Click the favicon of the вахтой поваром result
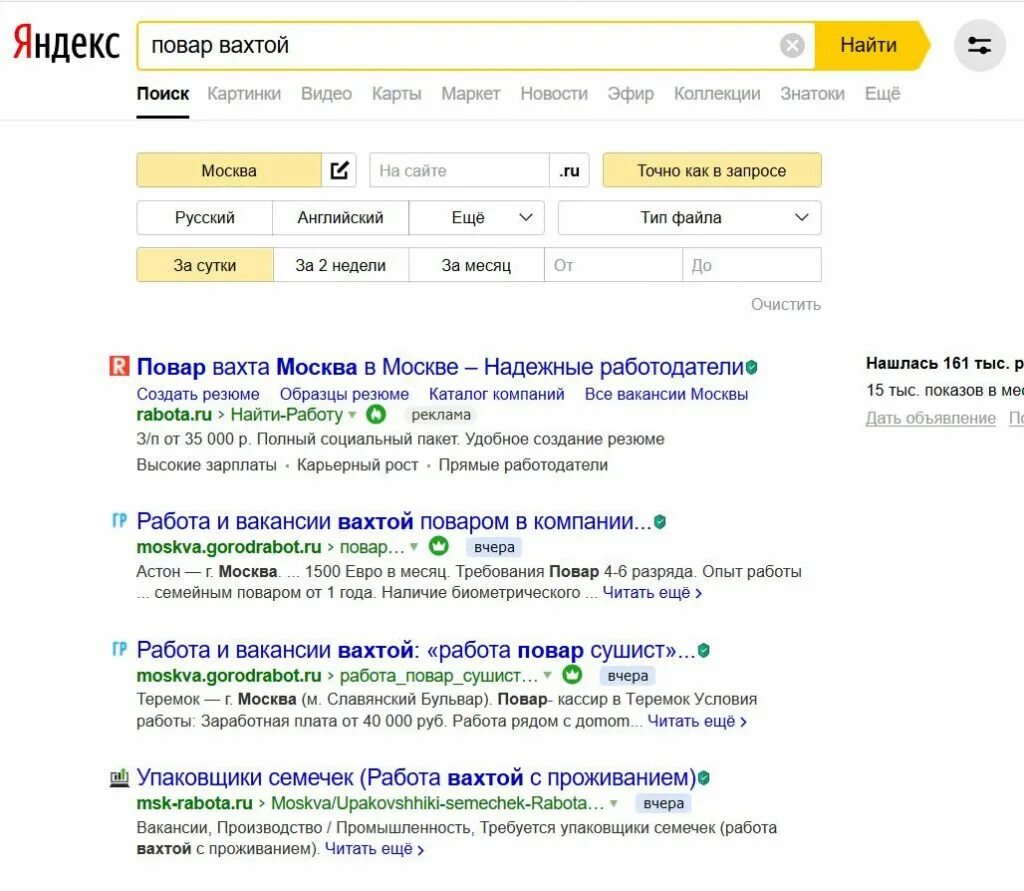This screenshot has width=1024, height=891. (119, 521)
